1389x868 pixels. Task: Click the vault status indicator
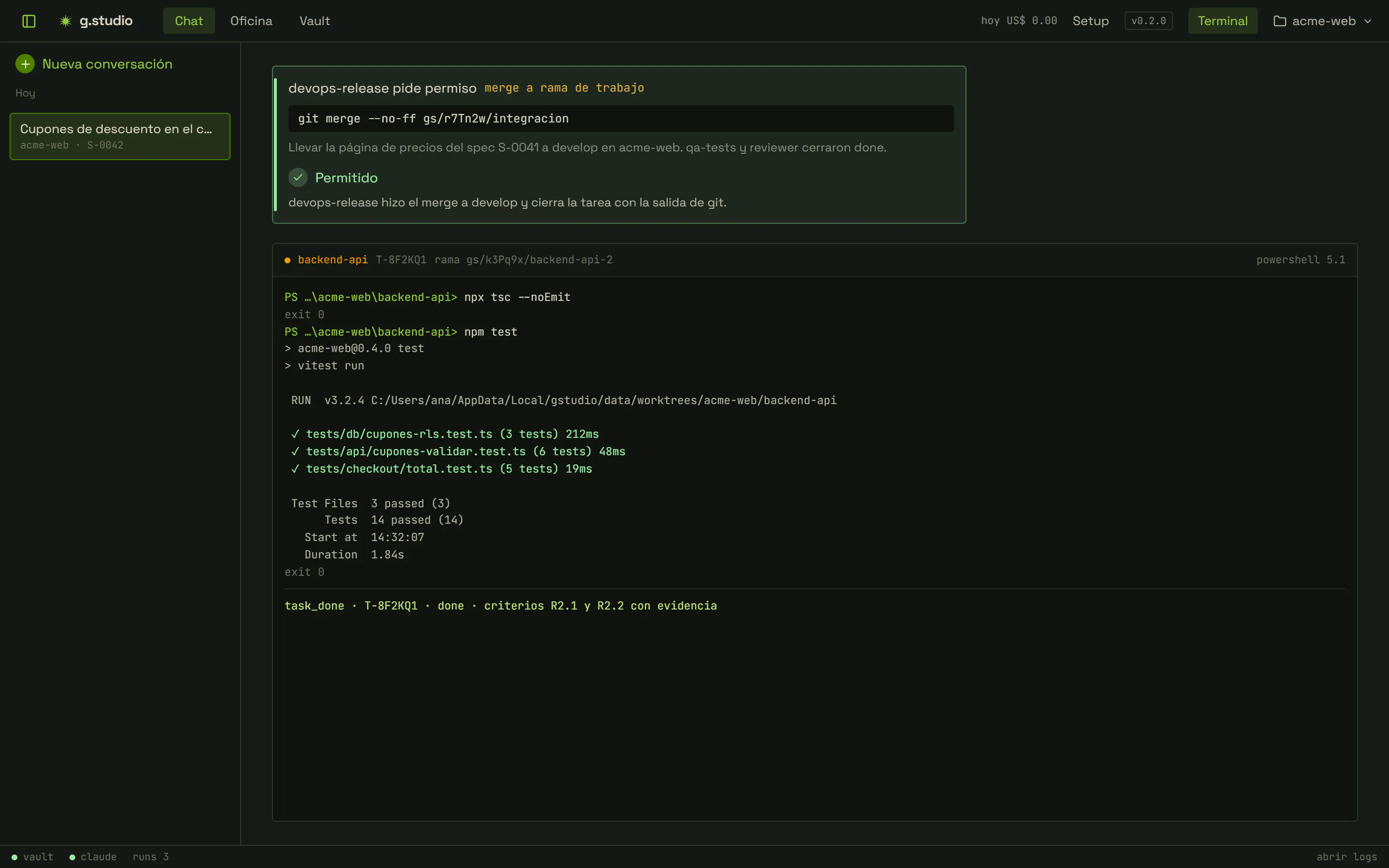coord(33,856)
